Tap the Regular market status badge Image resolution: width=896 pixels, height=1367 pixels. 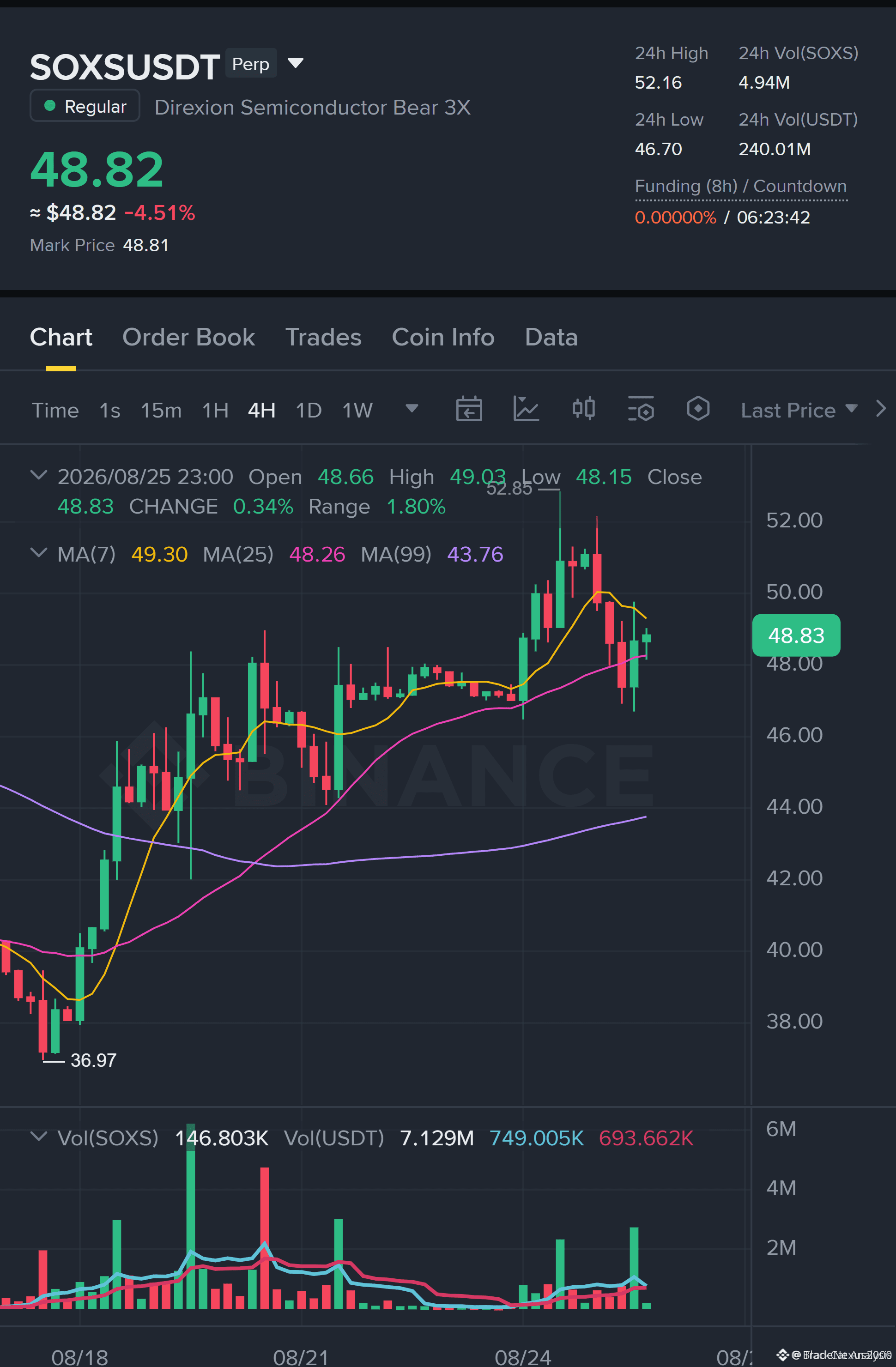[x=85, y=106]
